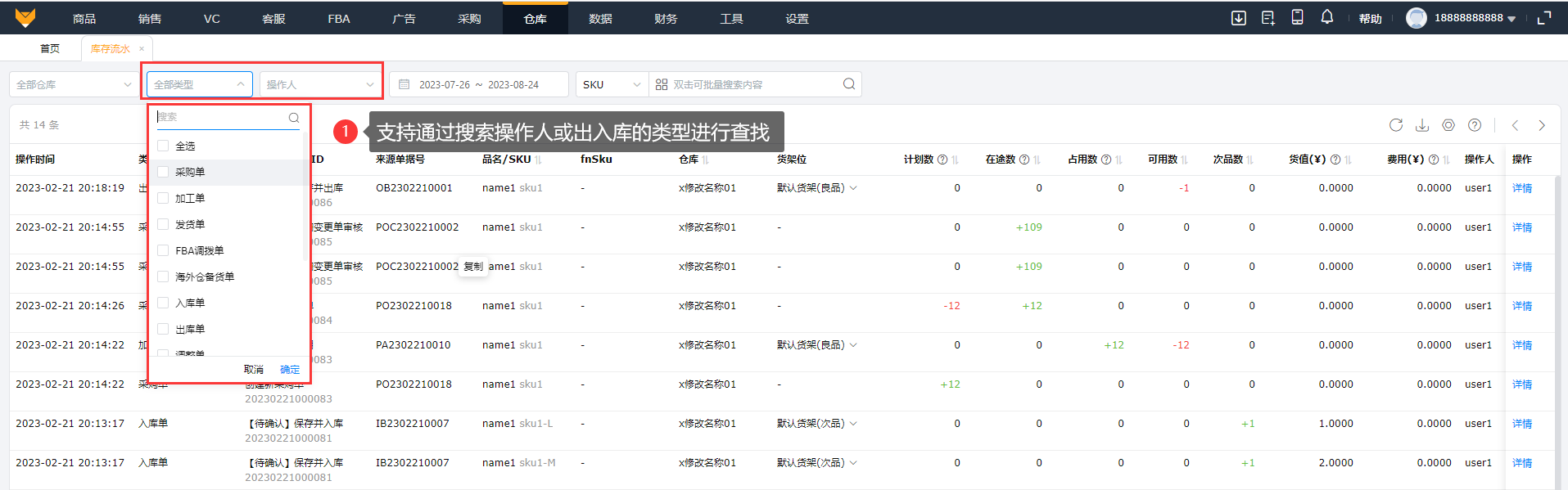Select the FBA调拨单 checkbox option
Screen dimensions: 1568x490
pos(163,250)
